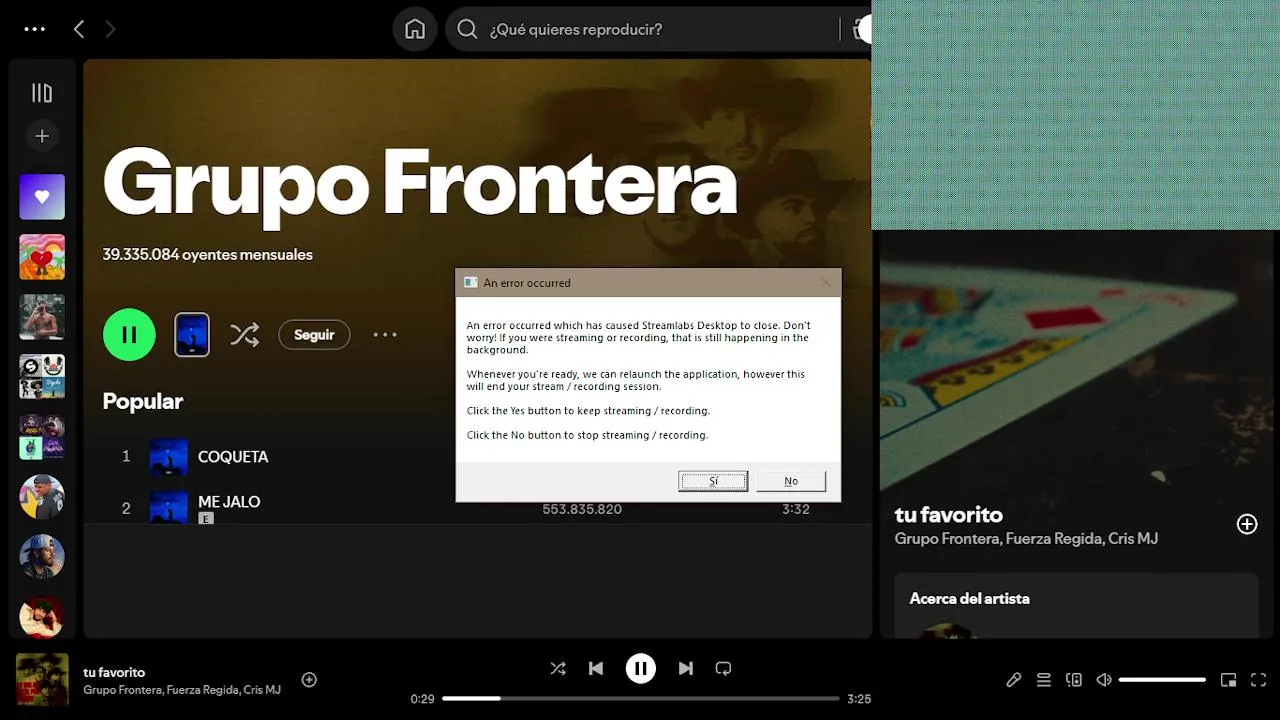The height and width of the screenshot is (720, 1280).
Task: Open the round artist avatar with cap
Action: (x=42, y=497)
